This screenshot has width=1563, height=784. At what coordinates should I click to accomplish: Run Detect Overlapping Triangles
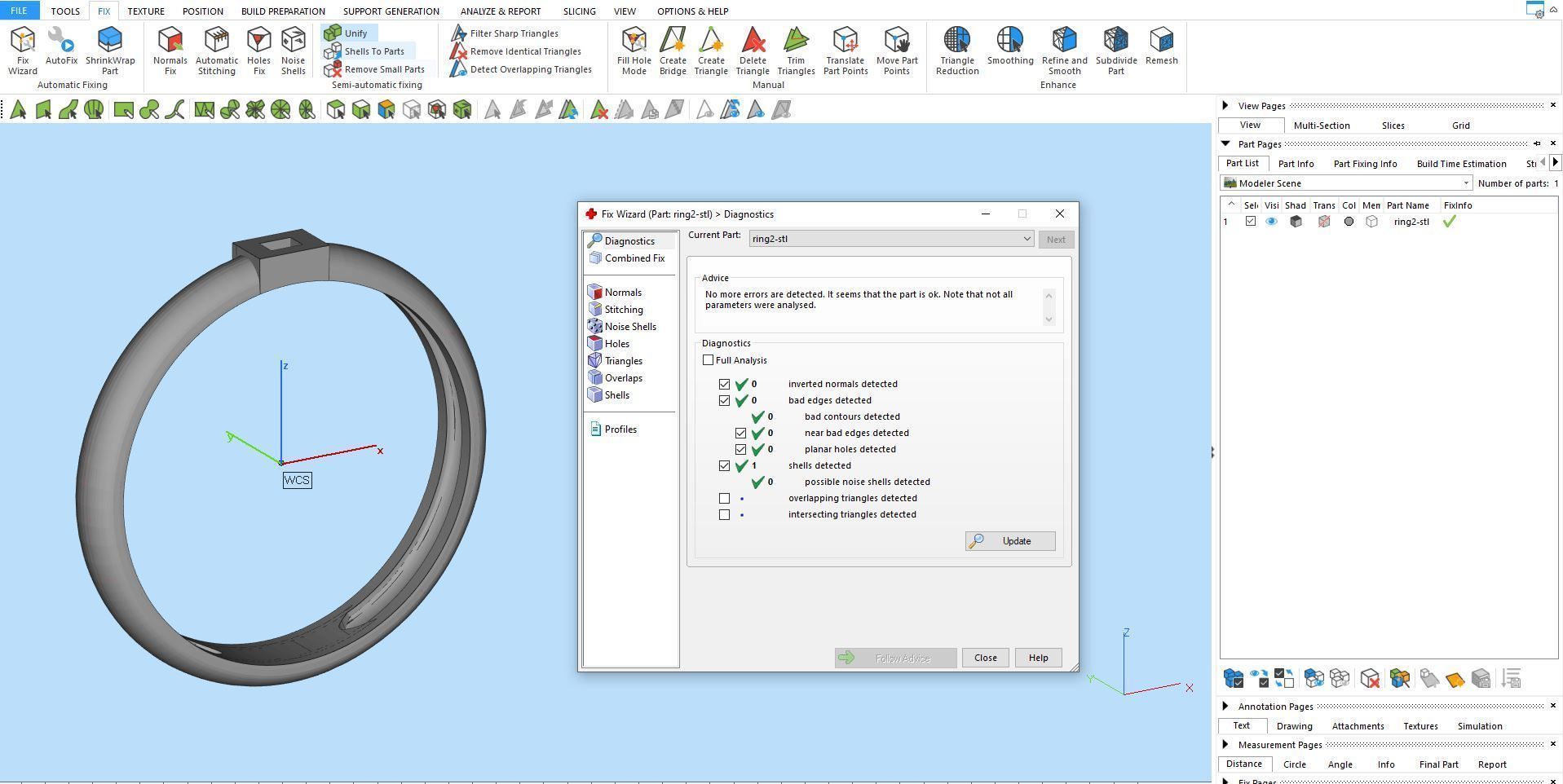tap(521, 69)
